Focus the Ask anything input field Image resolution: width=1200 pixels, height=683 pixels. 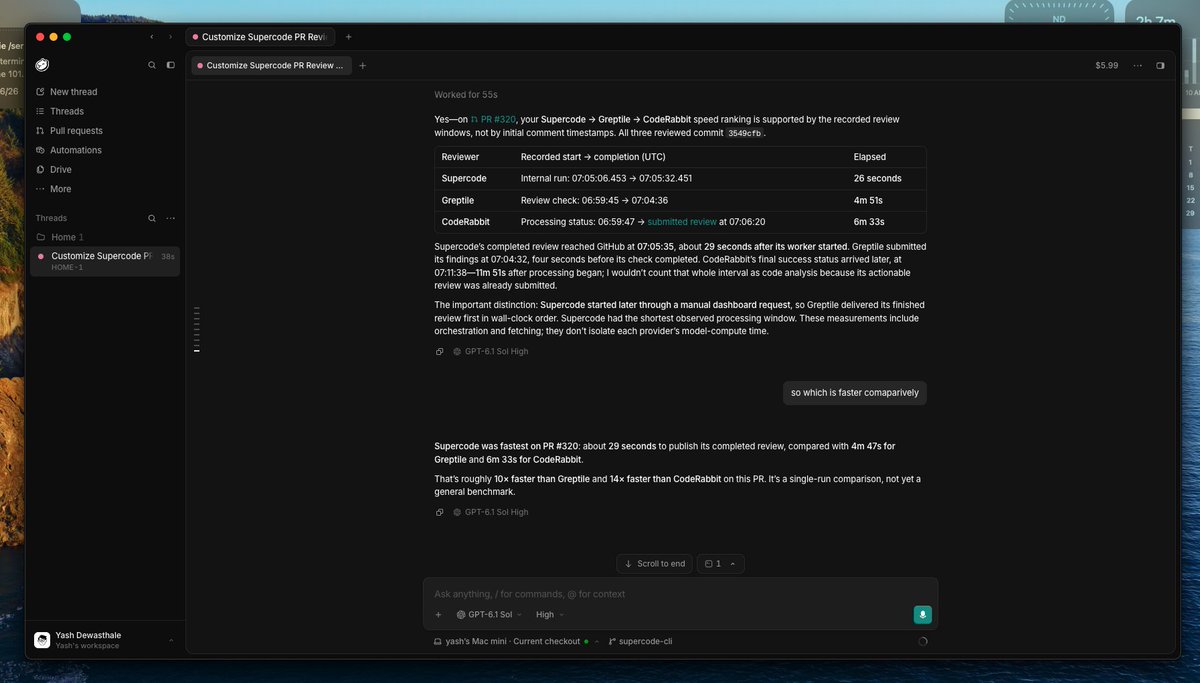point(680,594)
